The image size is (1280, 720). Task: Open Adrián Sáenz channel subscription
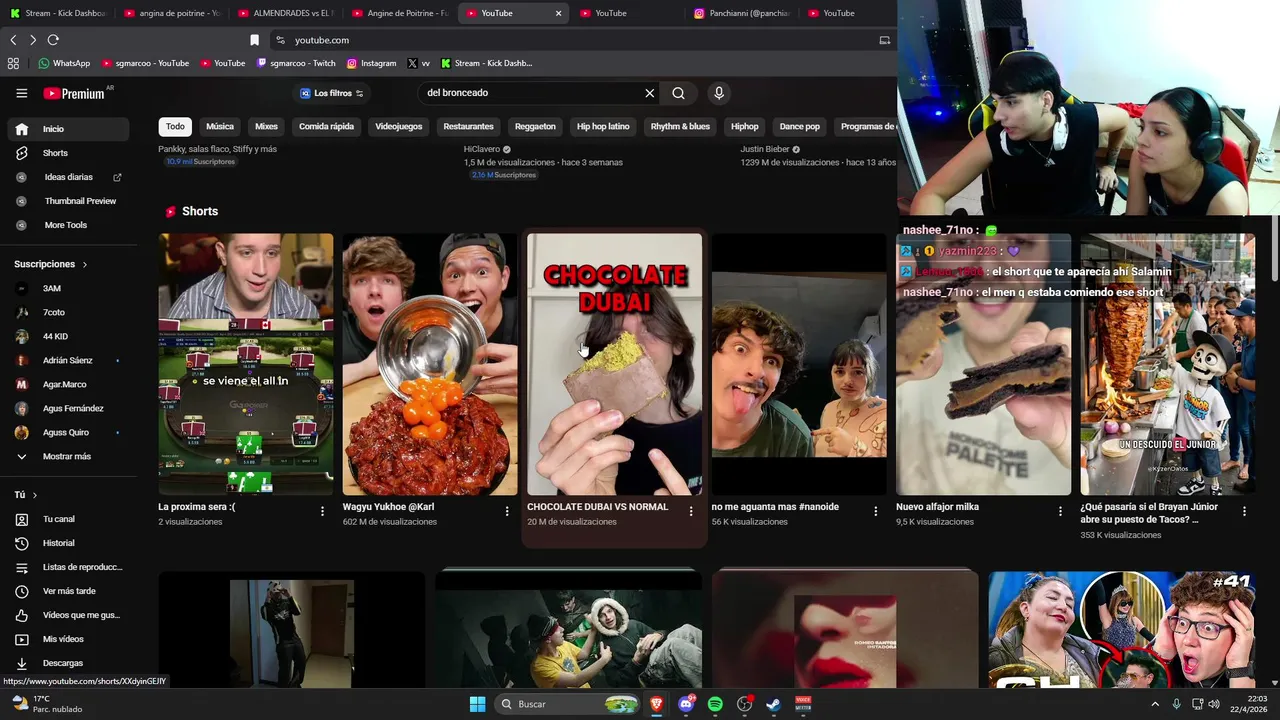(x=68, y=360)
